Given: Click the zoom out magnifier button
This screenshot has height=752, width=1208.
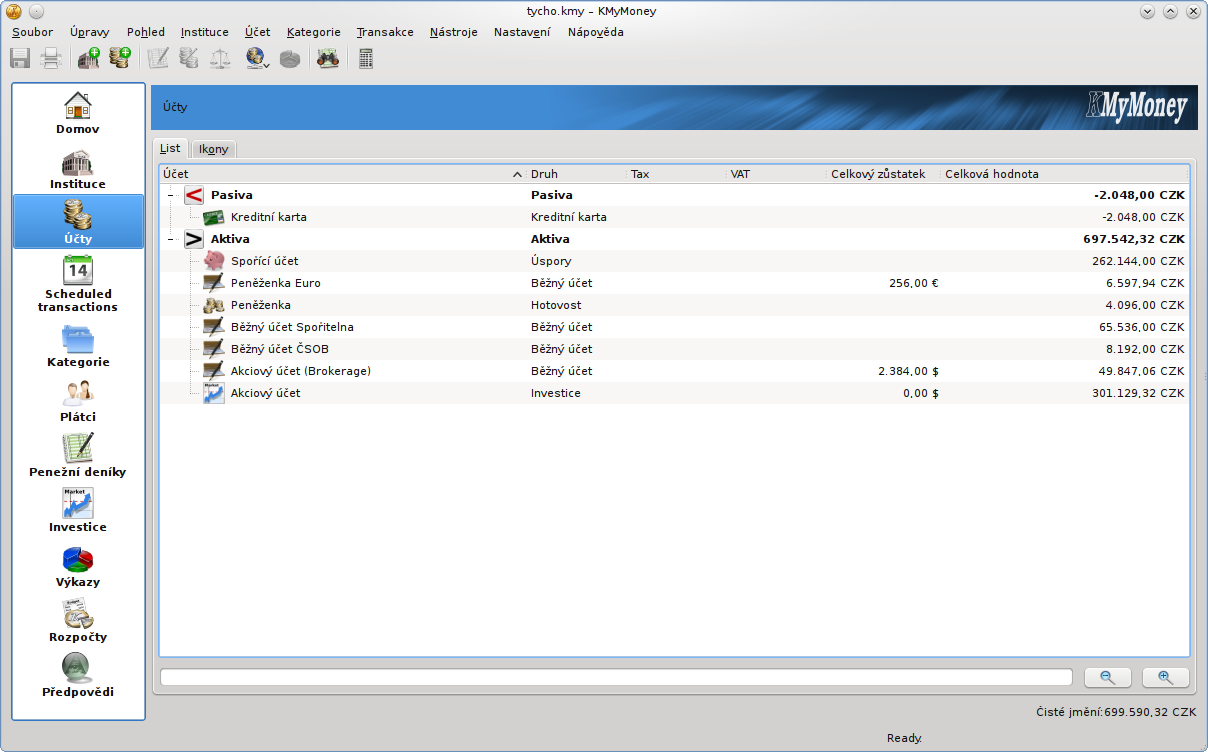Looking at the screenshot, I should click(1108, 677).
